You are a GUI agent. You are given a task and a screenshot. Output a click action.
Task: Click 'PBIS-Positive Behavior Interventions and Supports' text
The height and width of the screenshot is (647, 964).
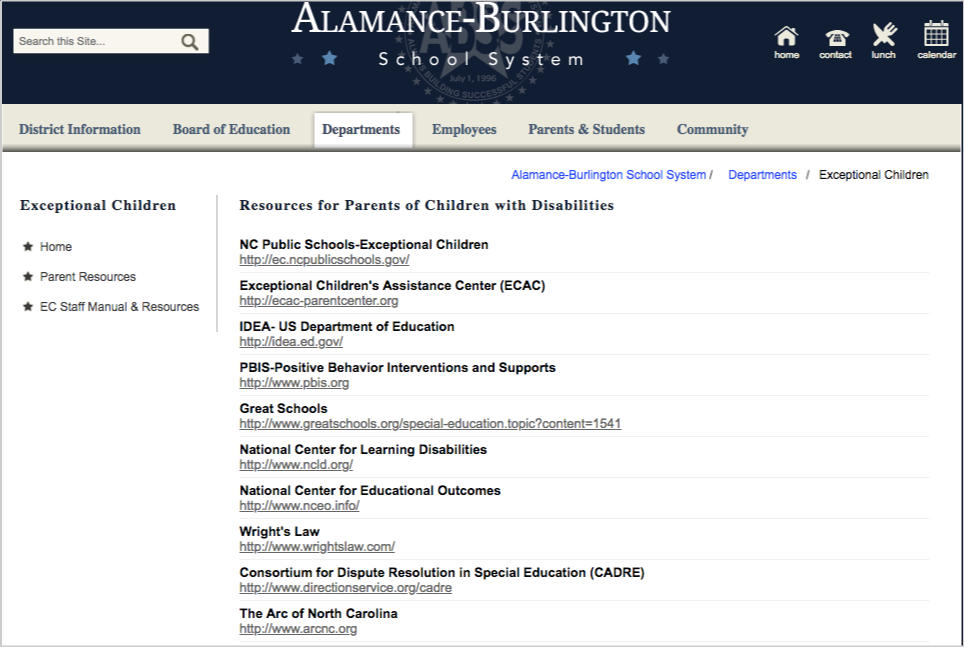click(x=397, y=367)
